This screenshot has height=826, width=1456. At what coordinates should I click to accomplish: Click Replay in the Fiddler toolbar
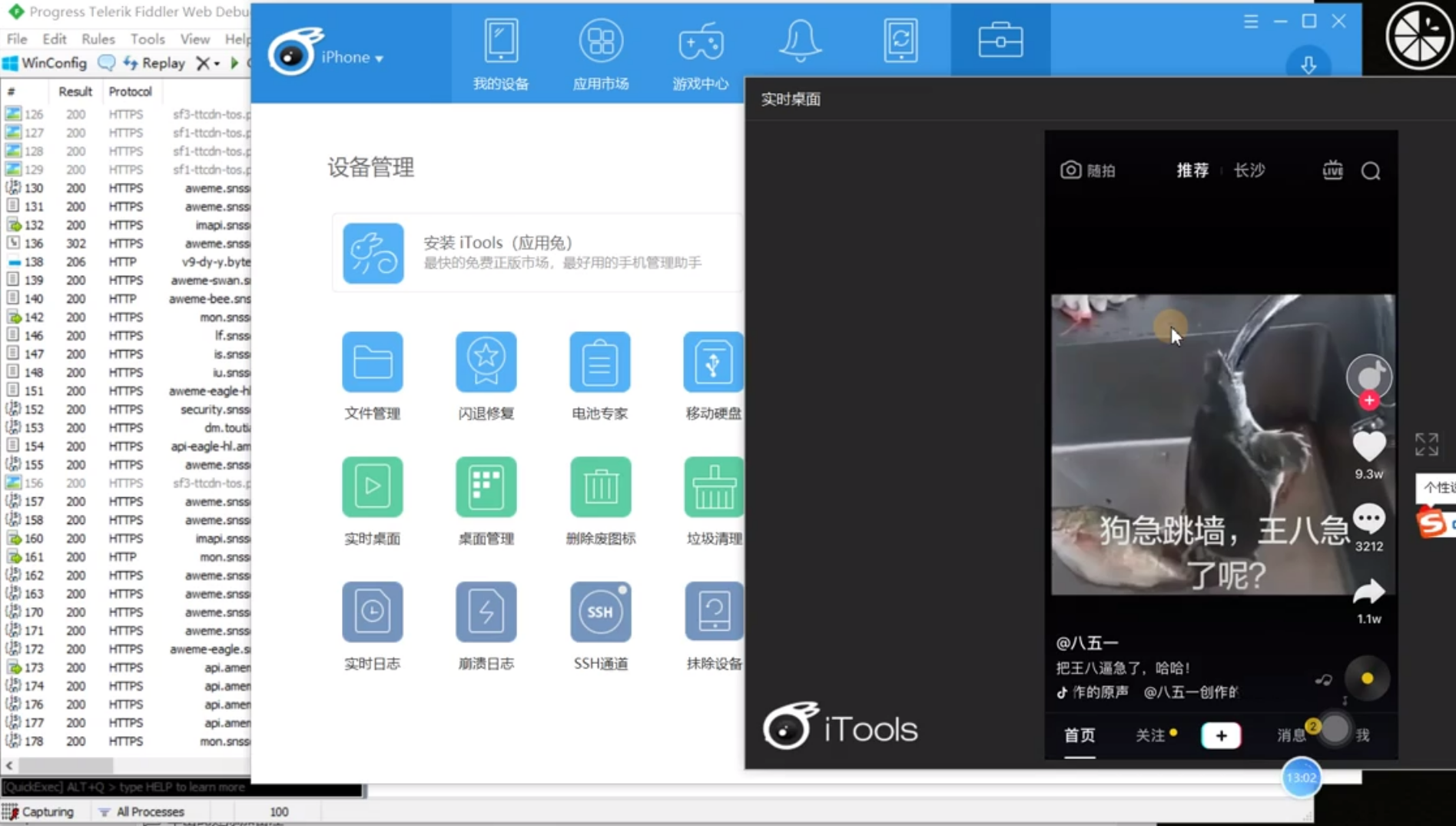point(154,63)
